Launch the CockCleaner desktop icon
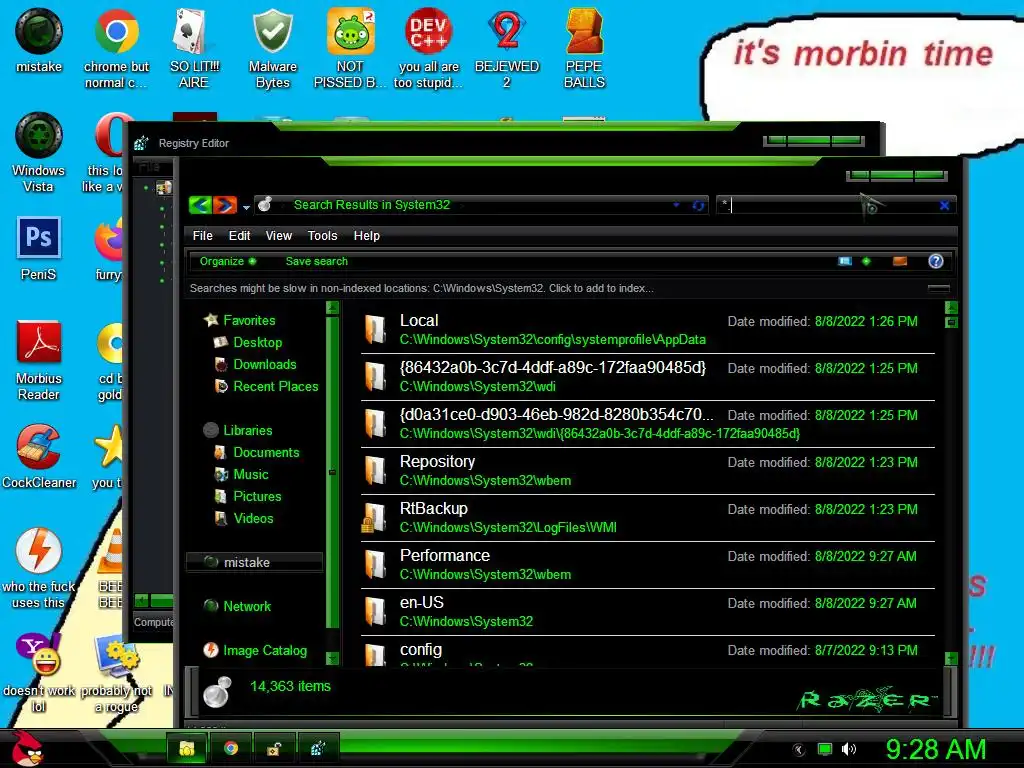Viewport: 1024px width, 768px height. coord(39,456)
